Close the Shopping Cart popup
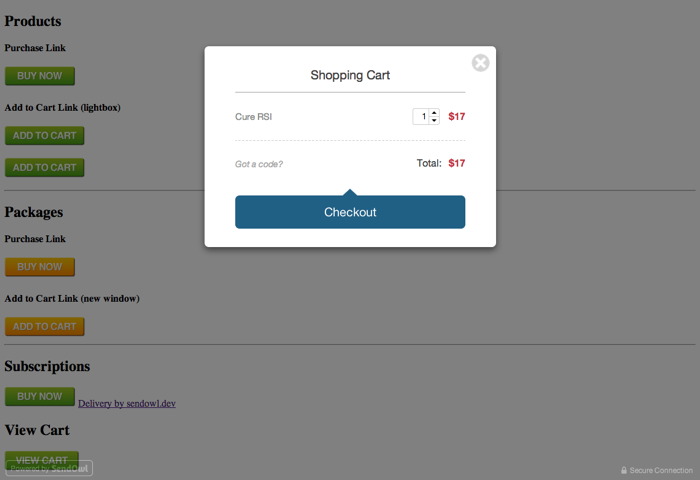Image resolution: width=700 pixels, height=480 pixels. [481, 63]
